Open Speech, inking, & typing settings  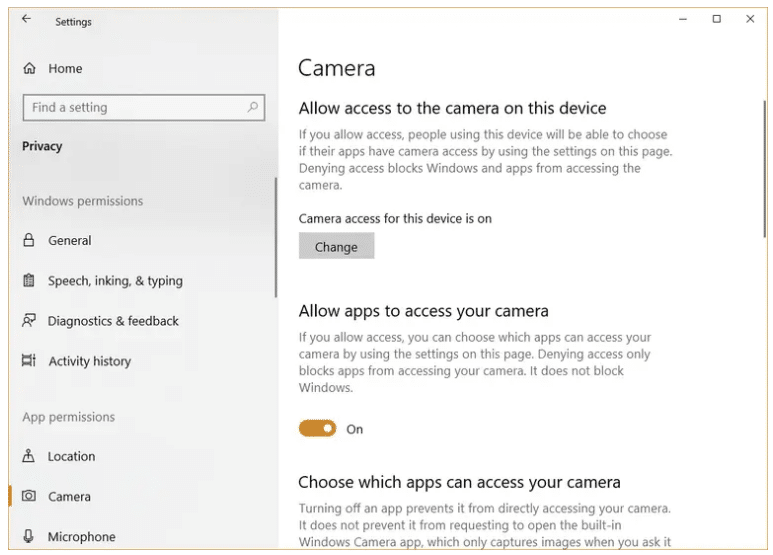[115, 281]
